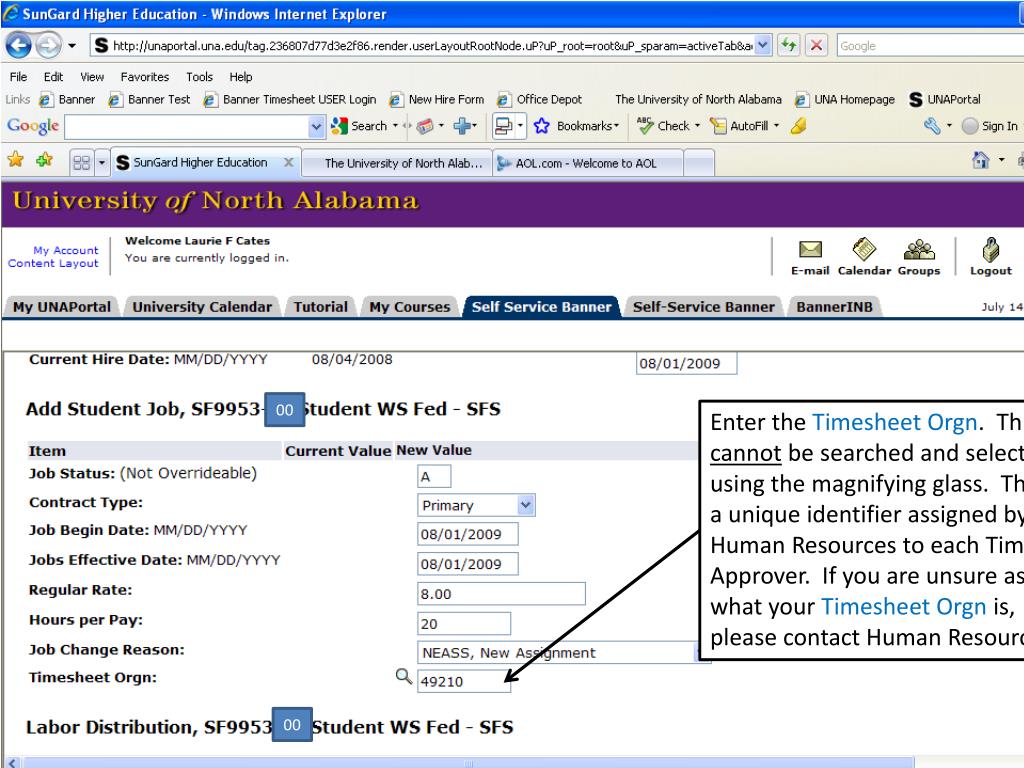Screen dimensions: 1024x768
Task: Open the Banner link in Links bar
Action: [x=67, y=99]
